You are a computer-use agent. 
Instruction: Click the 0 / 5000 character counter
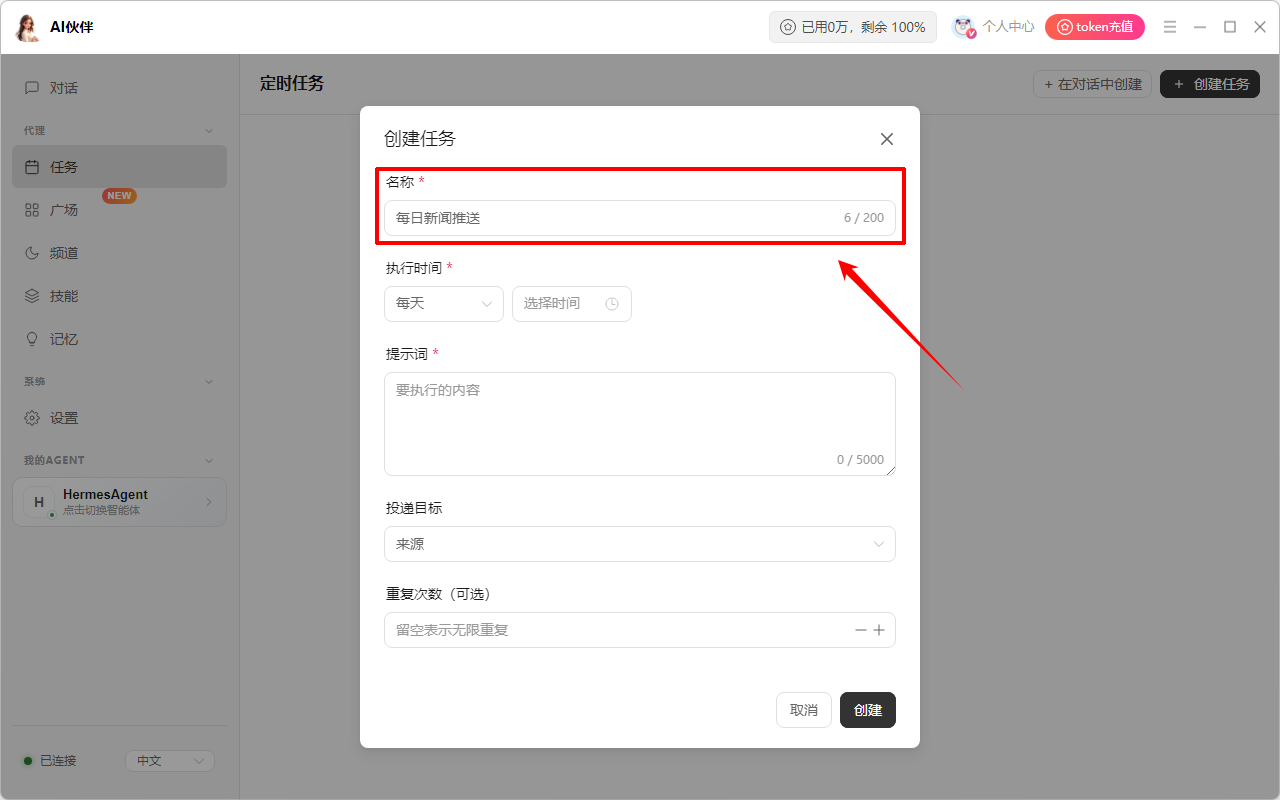(860, 460)
